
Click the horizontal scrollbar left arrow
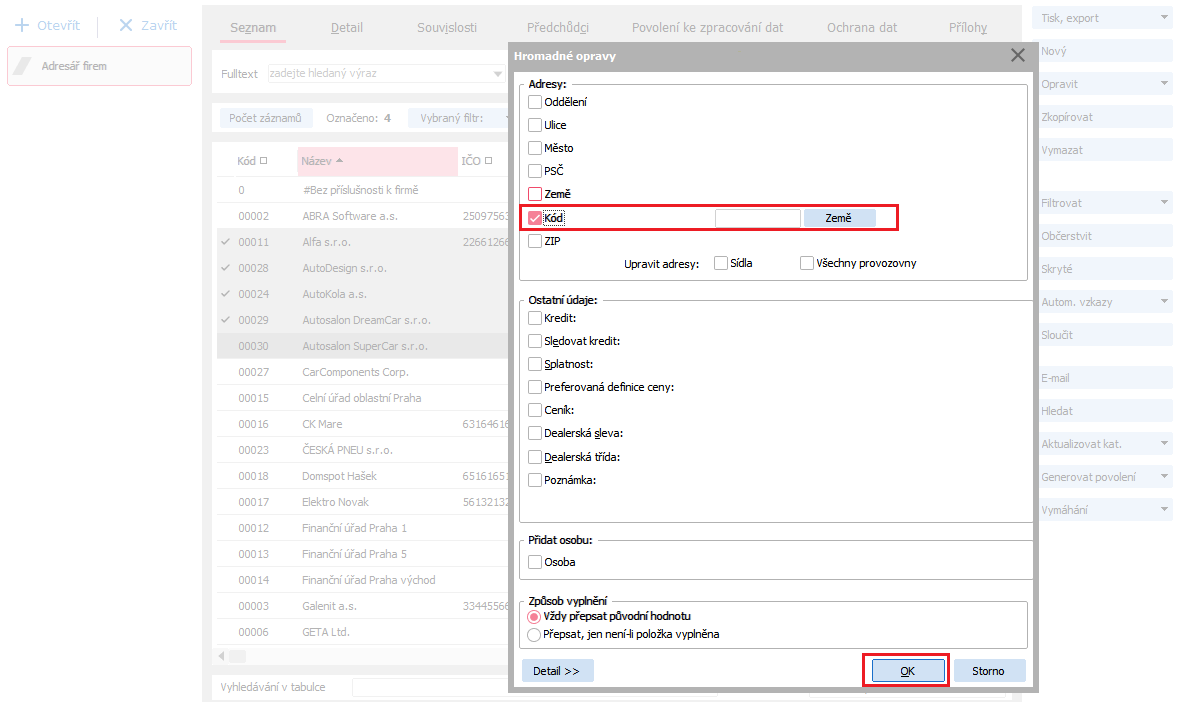tap(222, 656)
